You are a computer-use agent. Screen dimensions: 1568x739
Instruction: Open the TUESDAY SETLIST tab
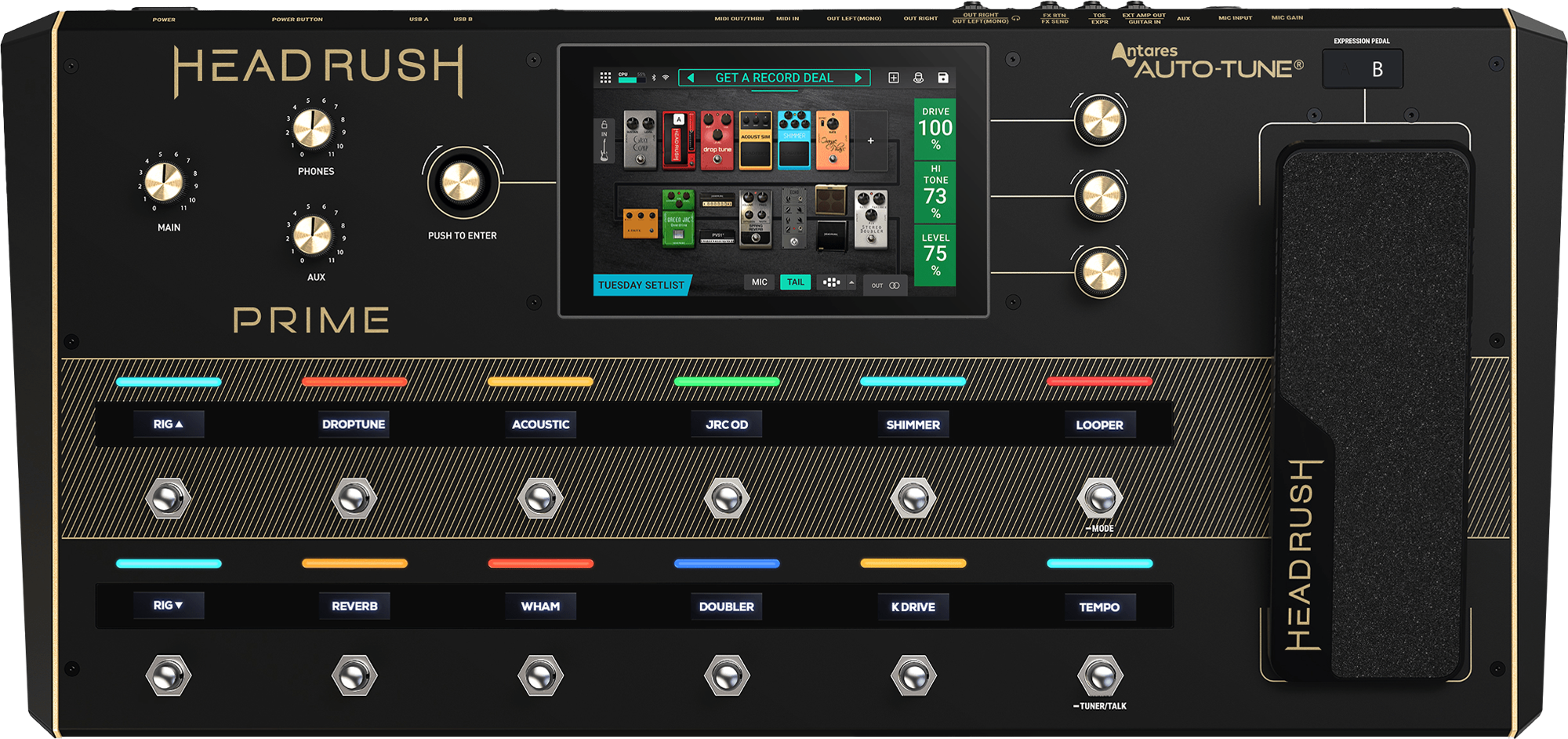(x=641, y=285)
